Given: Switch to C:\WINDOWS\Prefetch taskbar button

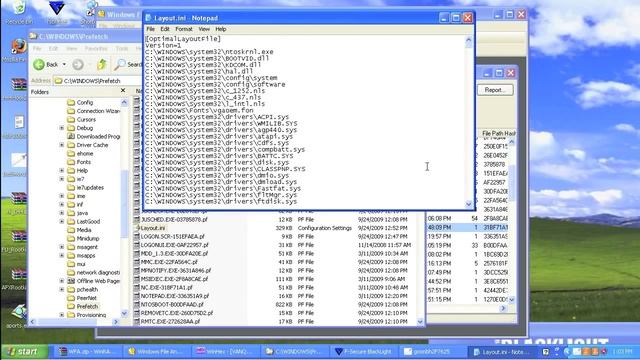Looking at the screenshot, I should coord(295,351).
